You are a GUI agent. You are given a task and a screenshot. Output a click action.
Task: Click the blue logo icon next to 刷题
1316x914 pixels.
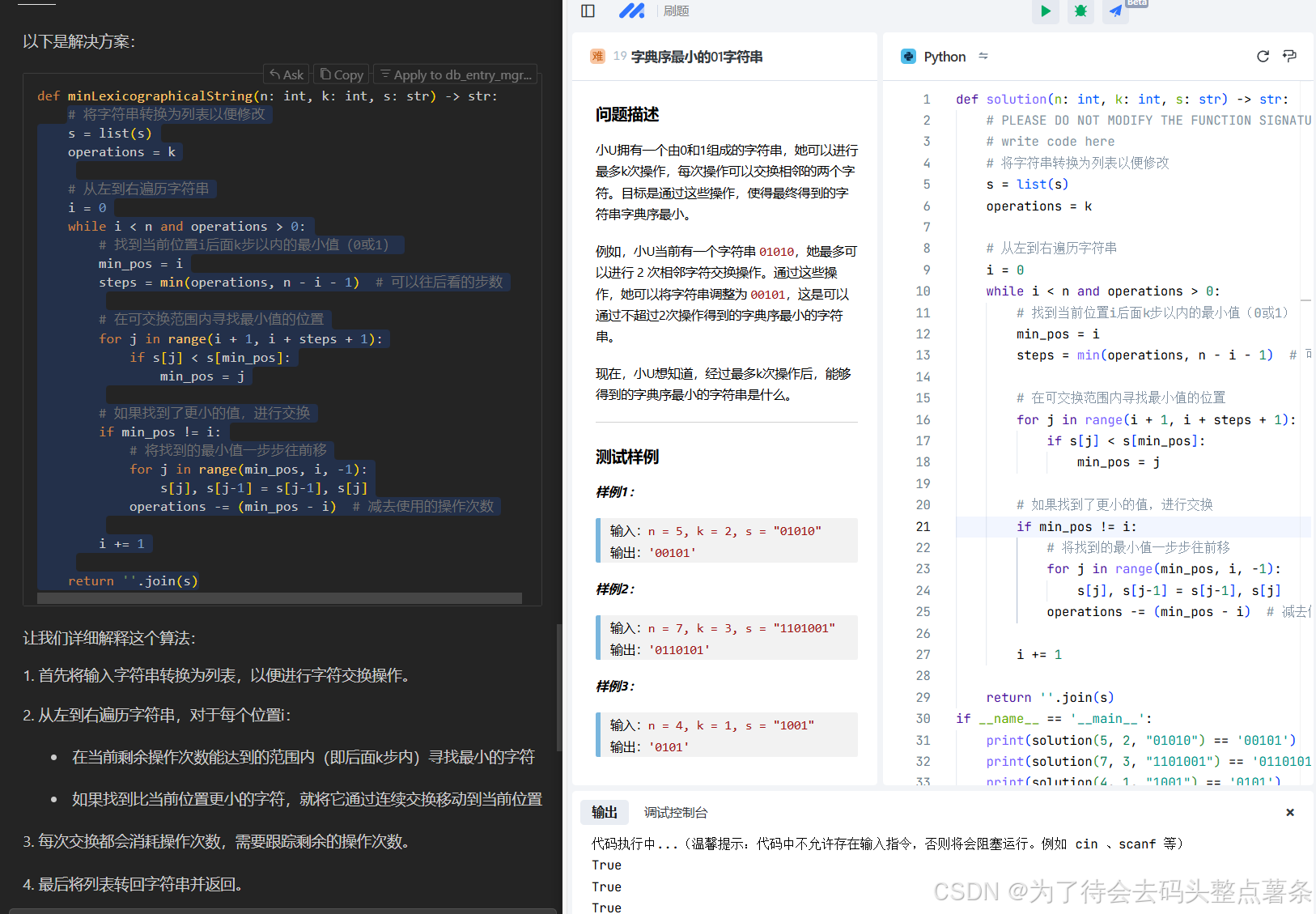point(632,11)
